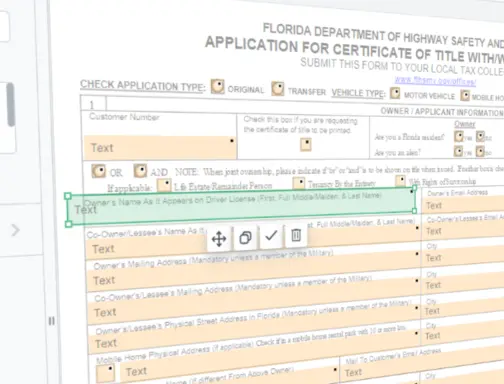Click the bottom-right resize handle of selected field
This screenshot has width=504, height=384.
[x=415, y=211]
